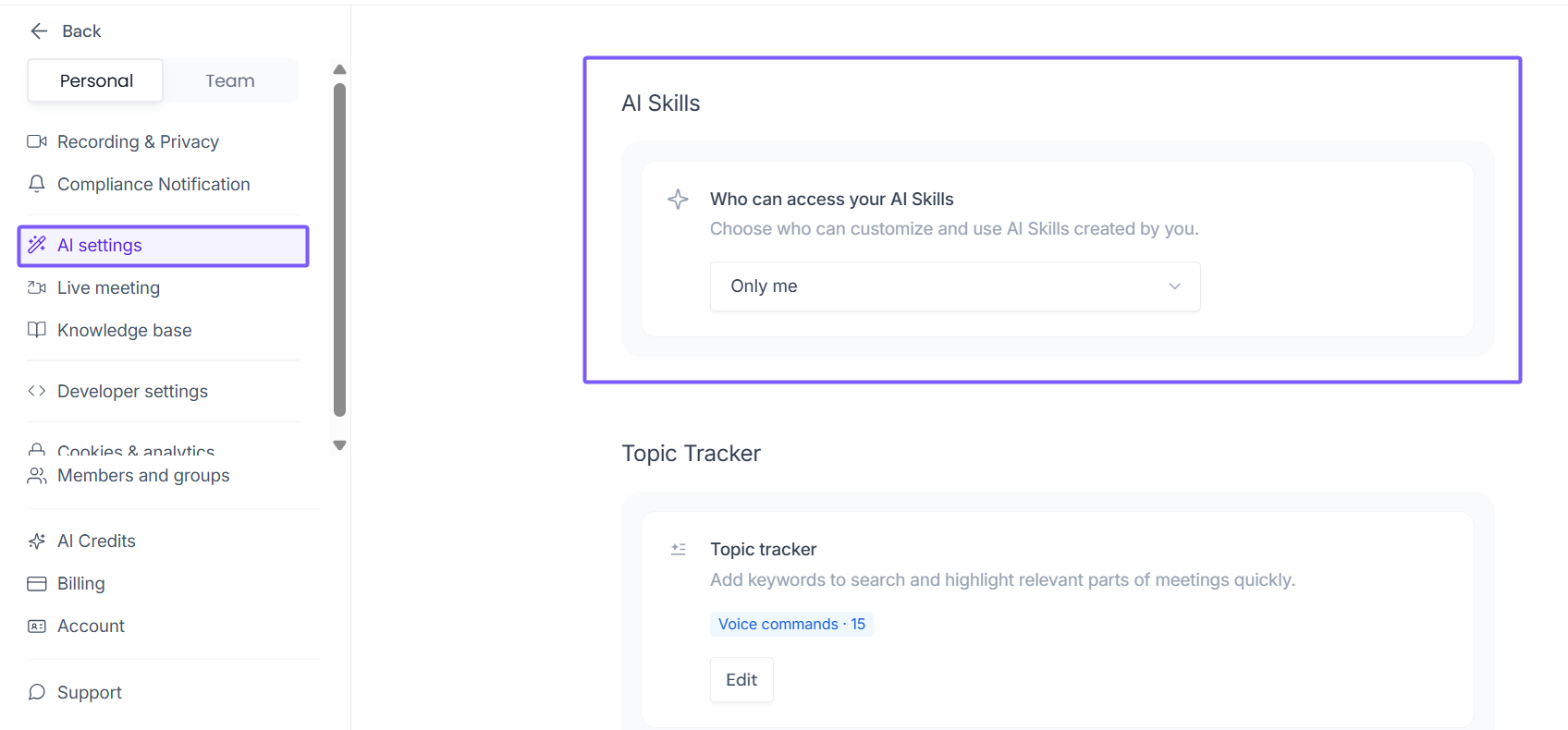Screen dimensions: 1568x730
Task: Click the Voice commands · 15 tag
Action: (x=791, y=625)
